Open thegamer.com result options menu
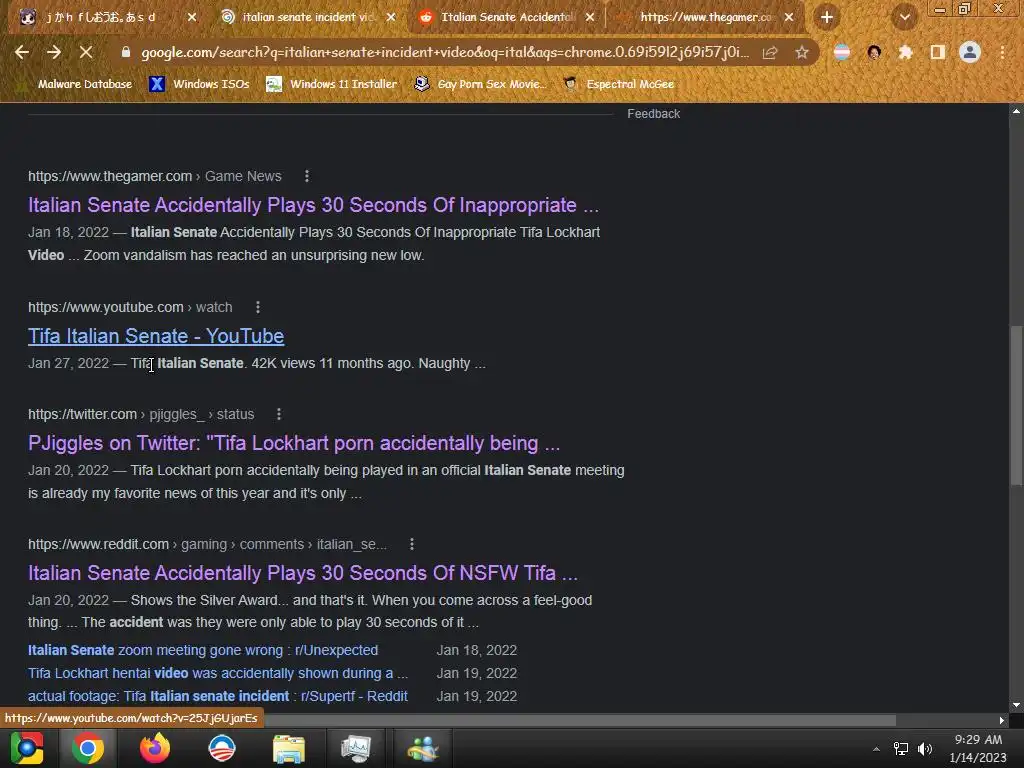1024x768 pixels. pos(307,176)
